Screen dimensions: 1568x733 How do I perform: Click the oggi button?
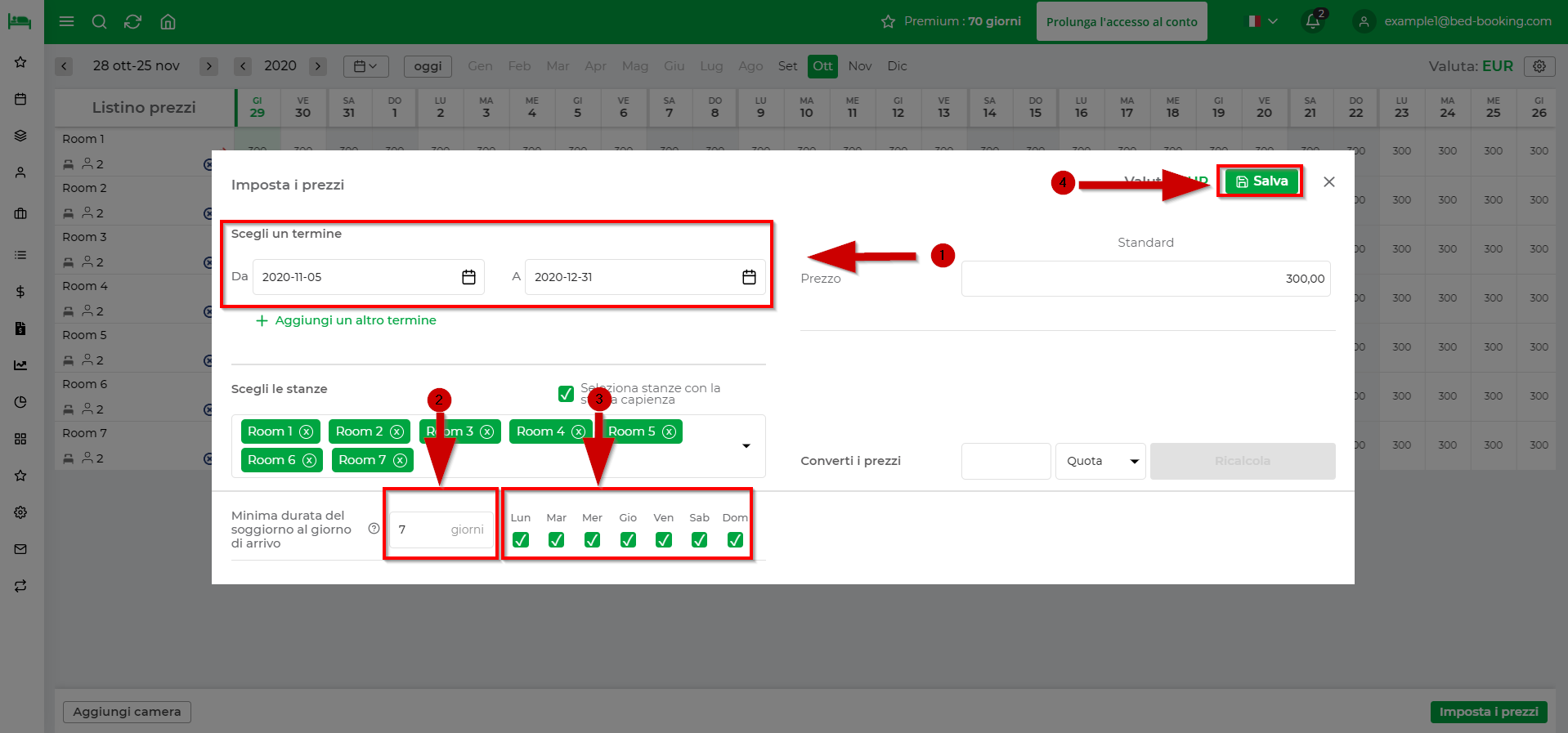428,66
